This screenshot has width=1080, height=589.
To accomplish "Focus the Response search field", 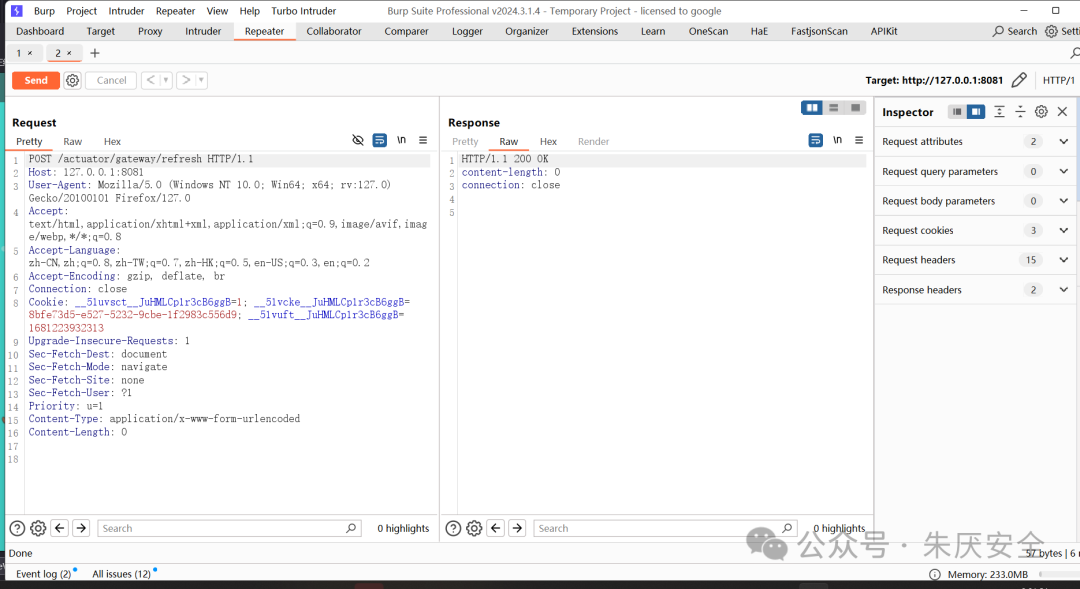I will [x=665, y=528].
